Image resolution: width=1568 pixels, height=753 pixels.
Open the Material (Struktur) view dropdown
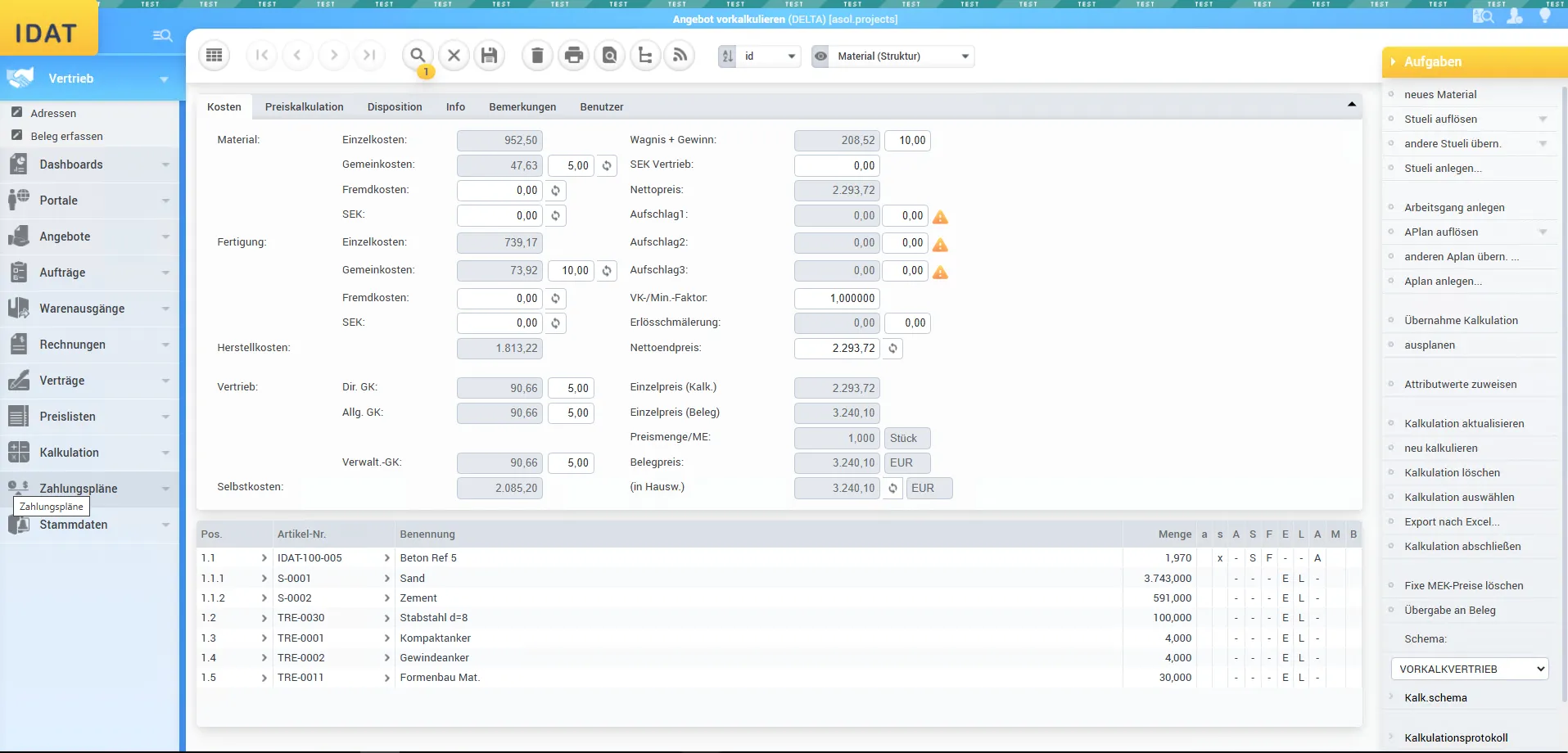click(901, 56)
